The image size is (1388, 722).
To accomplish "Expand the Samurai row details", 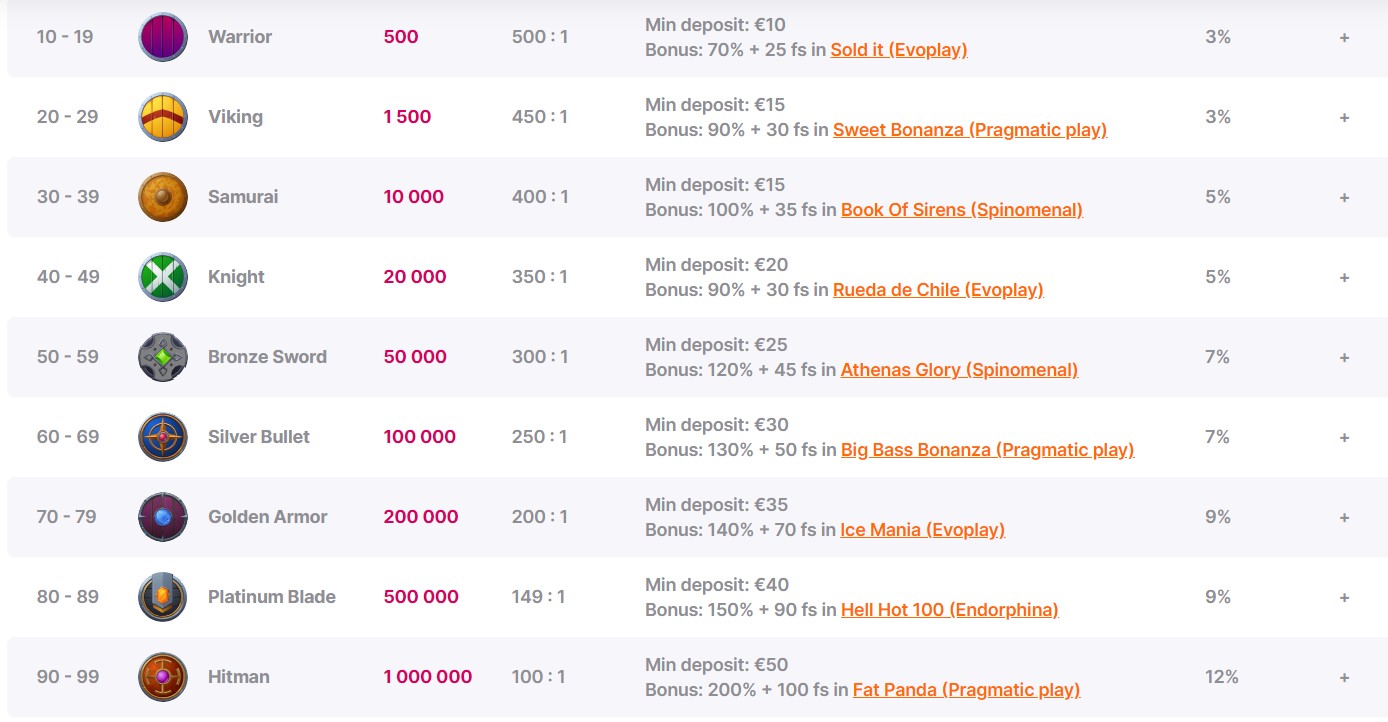I will (x=1344, y=197).
